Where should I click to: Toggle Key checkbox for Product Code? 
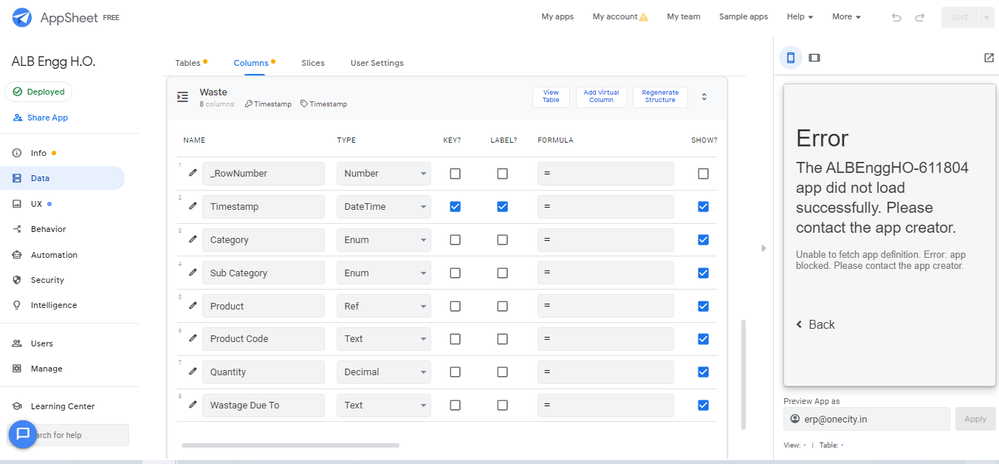(x=455, y=339)
